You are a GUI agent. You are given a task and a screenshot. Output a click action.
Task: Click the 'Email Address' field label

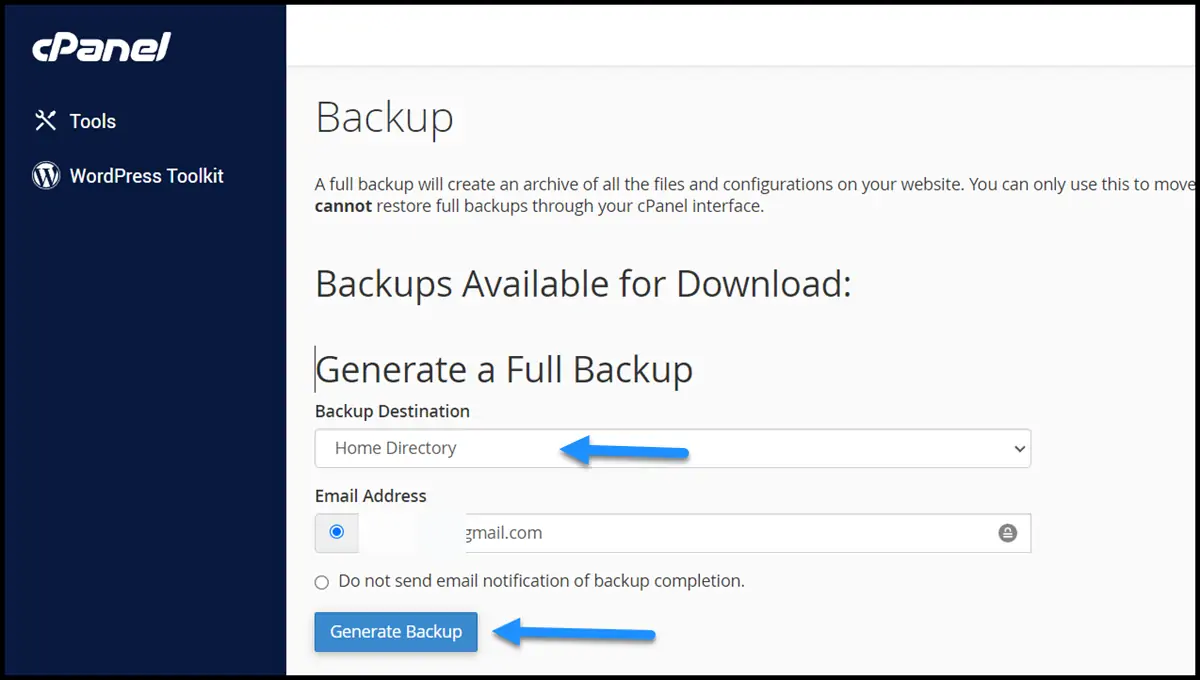pos(370,496)
